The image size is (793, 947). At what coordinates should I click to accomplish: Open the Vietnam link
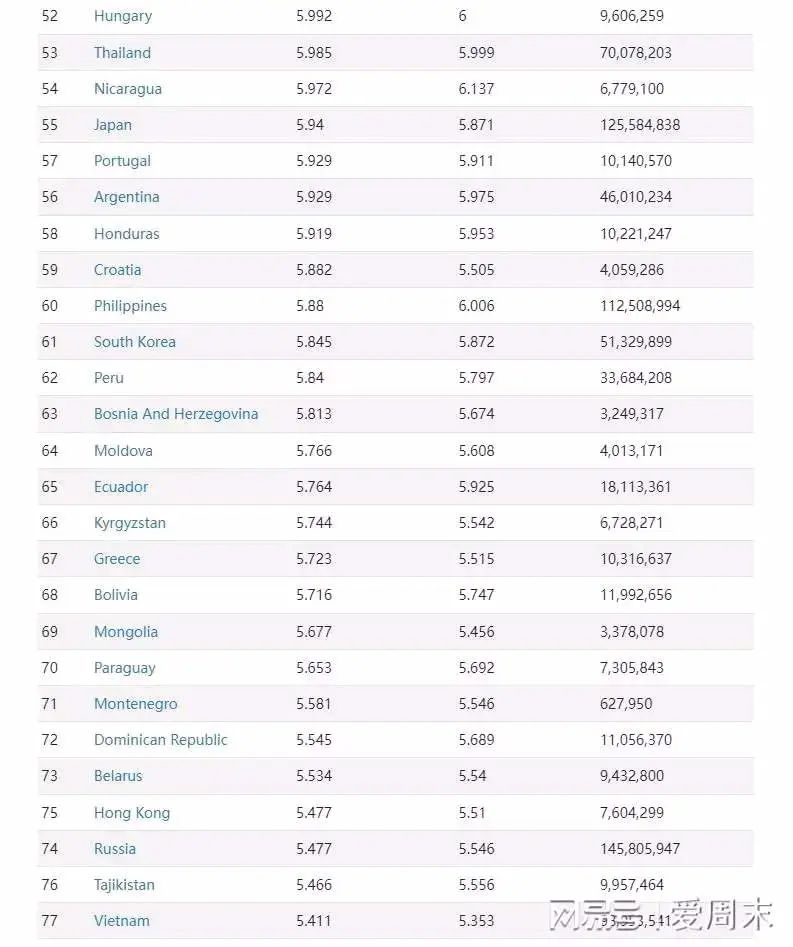[122, 921]
